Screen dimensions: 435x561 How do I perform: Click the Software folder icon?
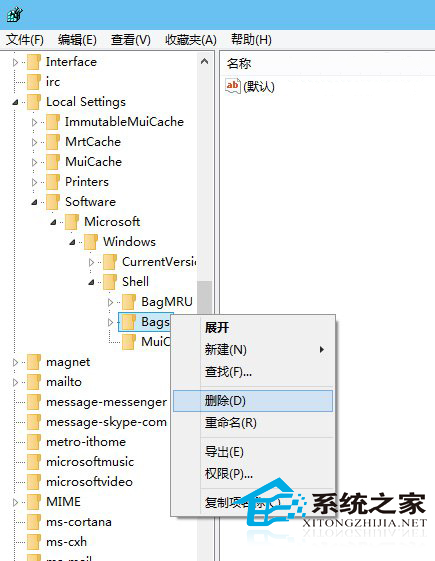(x=53, y=202)
